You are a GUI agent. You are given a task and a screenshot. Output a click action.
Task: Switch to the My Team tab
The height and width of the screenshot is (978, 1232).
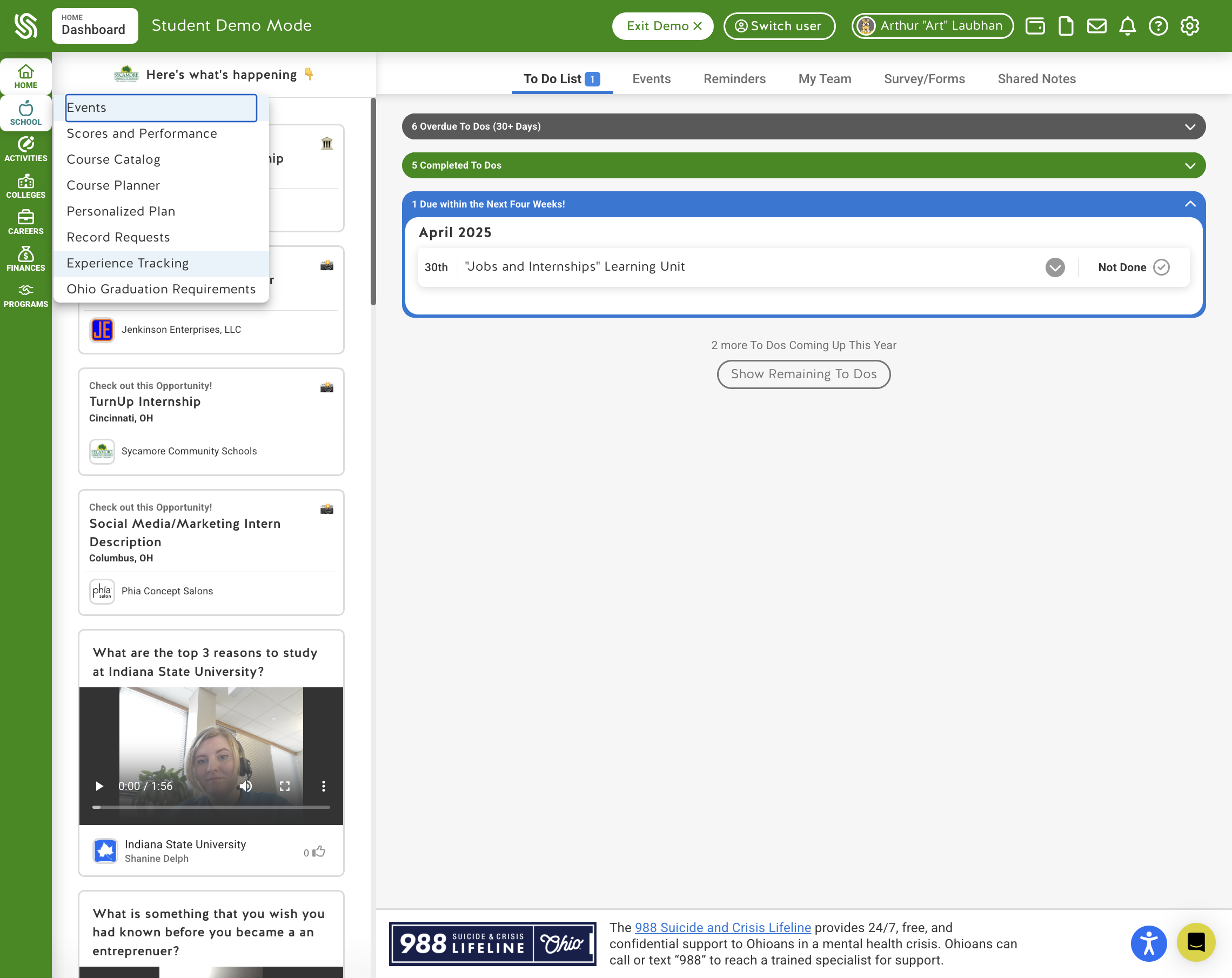click(825, 79)
